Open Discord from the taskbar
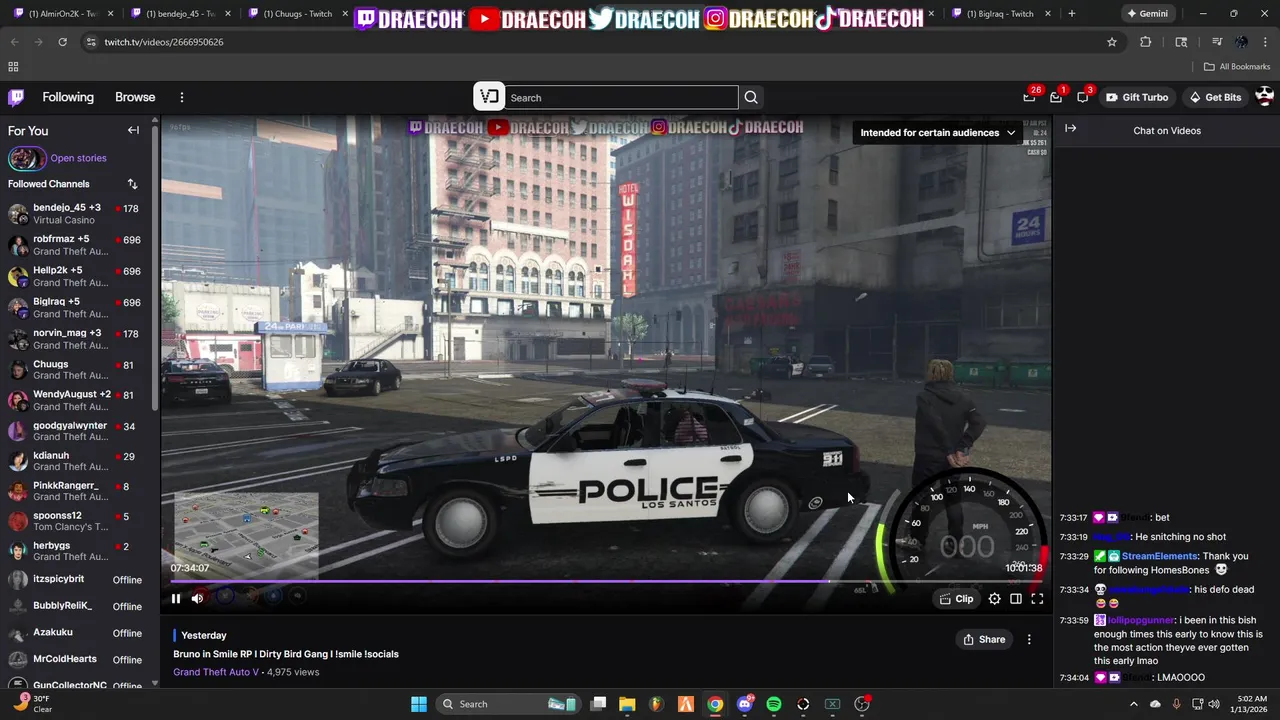This screenshot has width=1280, height=720. [744, 704]
